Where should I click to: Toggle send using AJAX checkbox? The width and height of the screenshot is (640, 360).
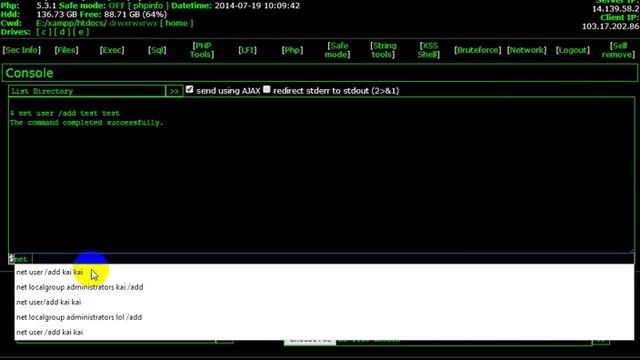[x=189, y=89]
